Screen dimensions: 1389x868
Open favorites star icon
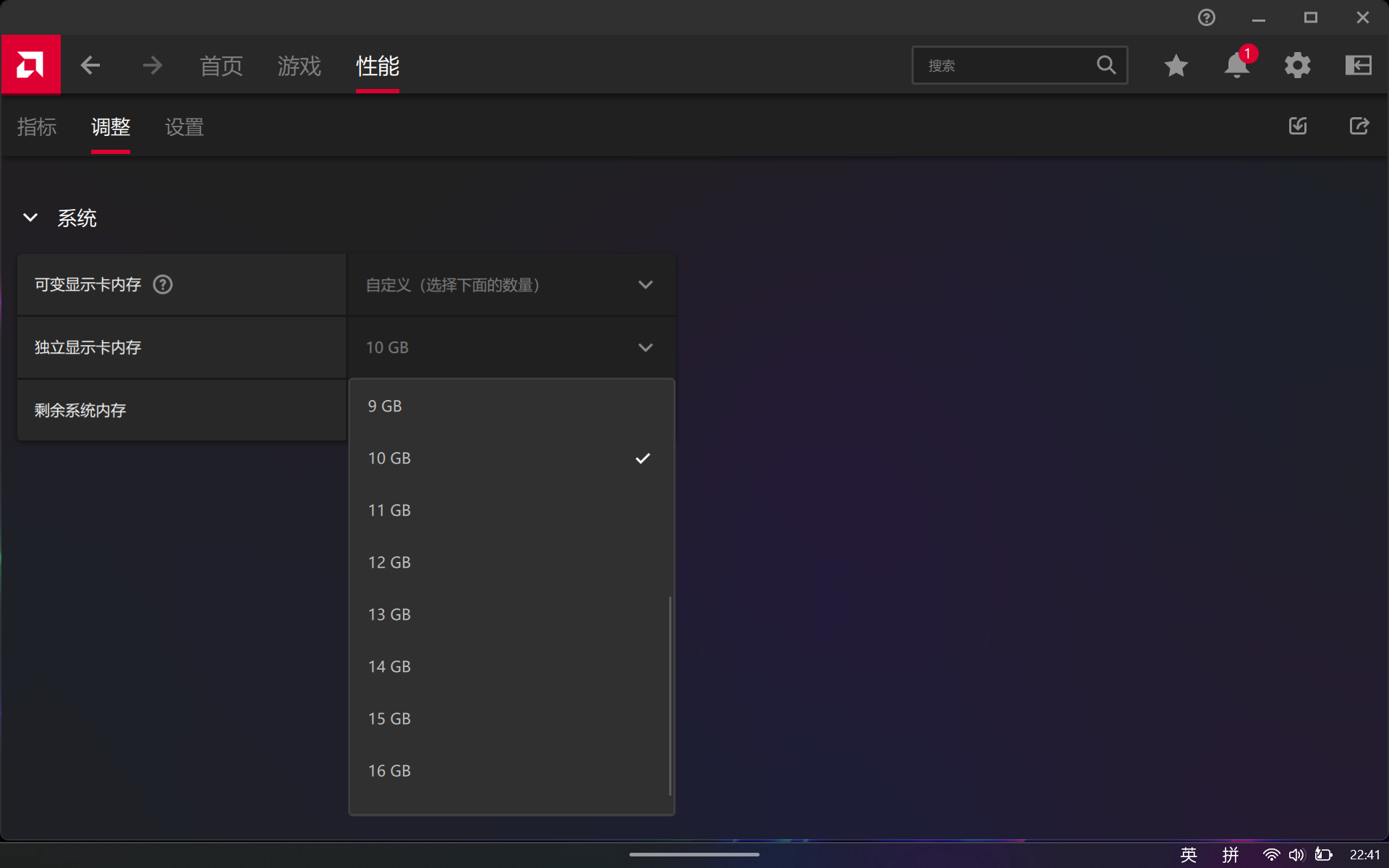[1176, 66]
